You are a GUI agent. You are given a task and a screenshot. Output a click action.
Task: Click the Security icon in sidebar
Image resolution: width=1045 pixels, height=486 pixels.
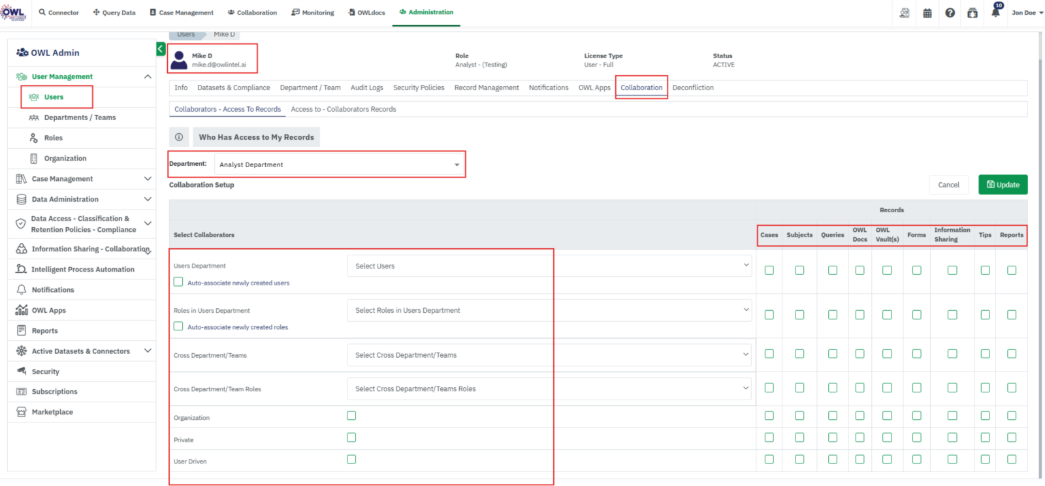[21, 371]
